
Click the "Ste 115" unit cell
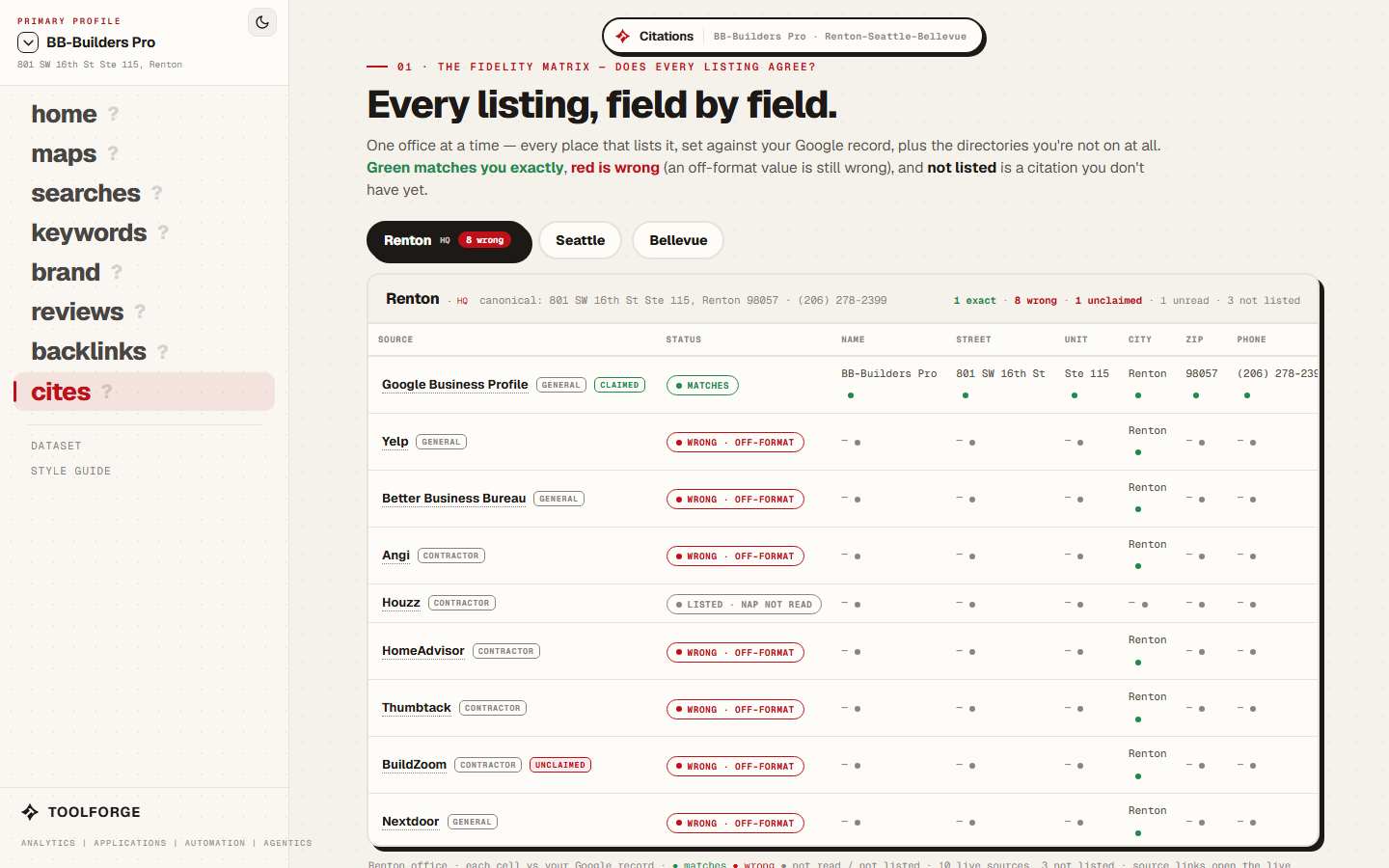coord(1087,374)
